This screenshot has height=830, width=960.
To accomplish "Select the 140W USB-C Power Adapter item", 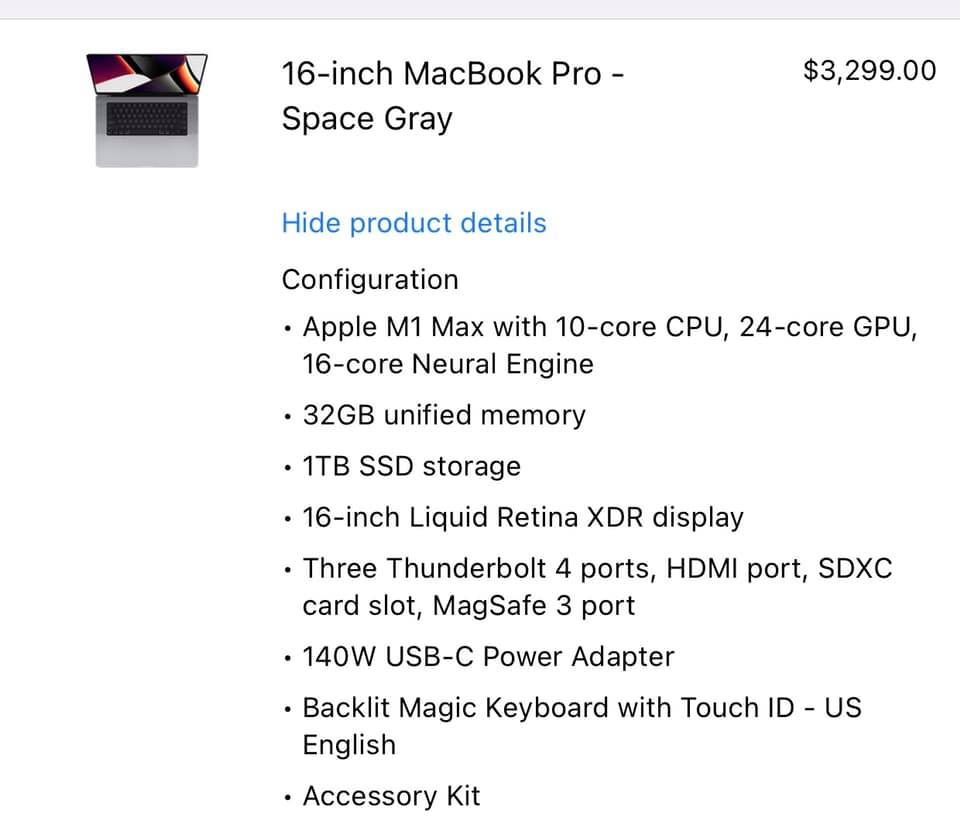I will click(488, 657).
